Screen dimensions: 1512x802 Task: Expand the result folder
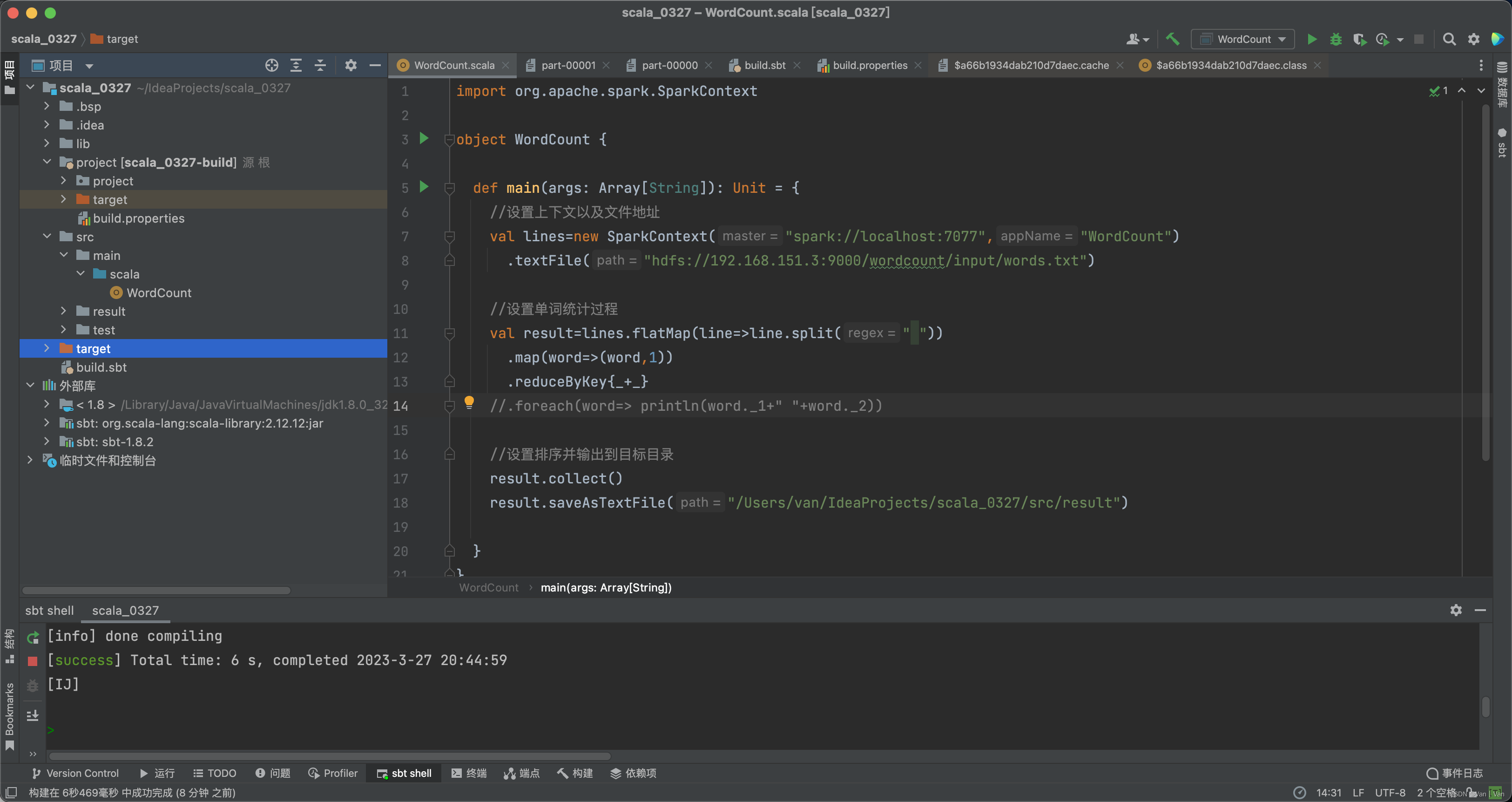click(x=64, y=311)
